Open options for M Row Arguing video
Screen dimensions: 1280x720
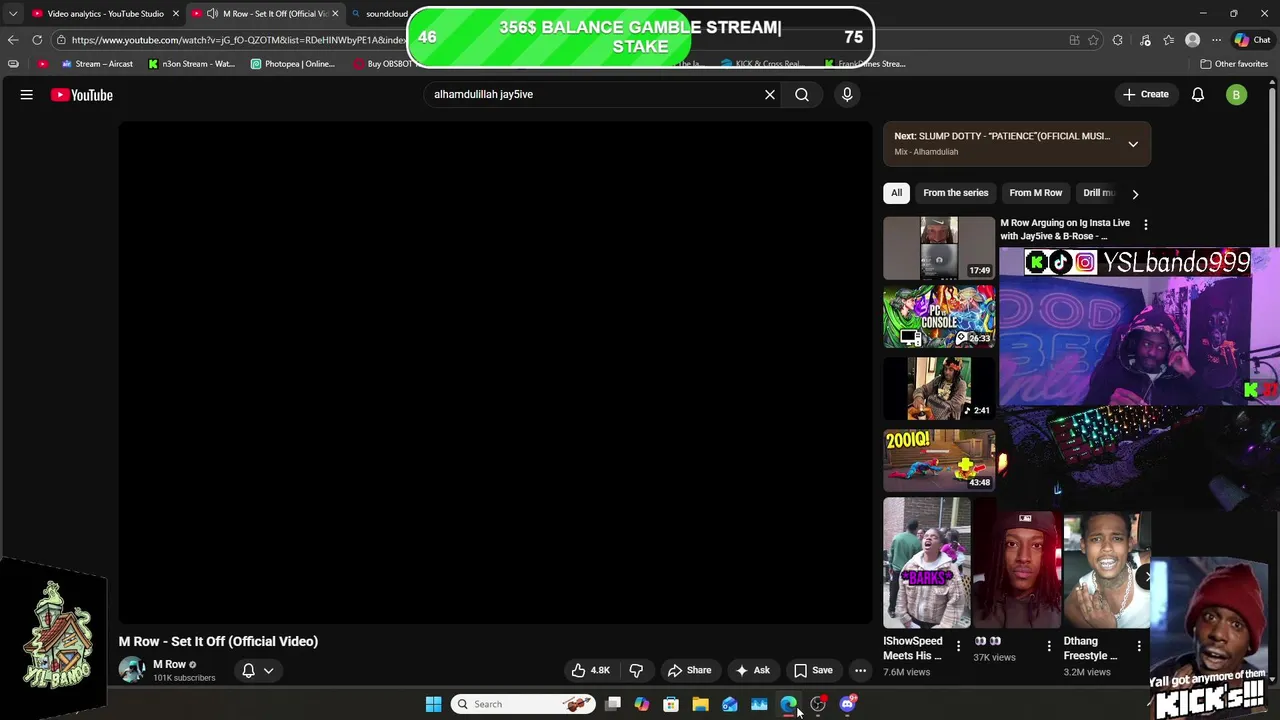click(1146, 225)
